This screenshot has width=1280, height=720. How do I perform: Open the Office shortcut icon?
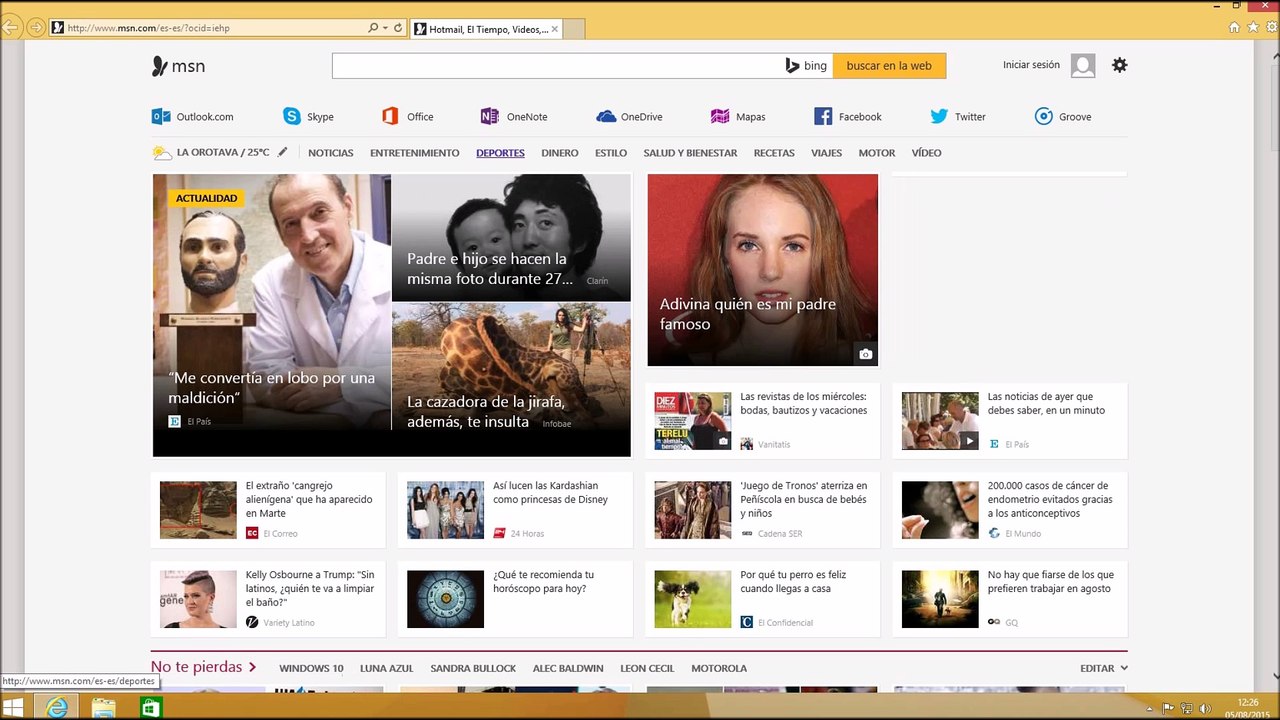390,117
